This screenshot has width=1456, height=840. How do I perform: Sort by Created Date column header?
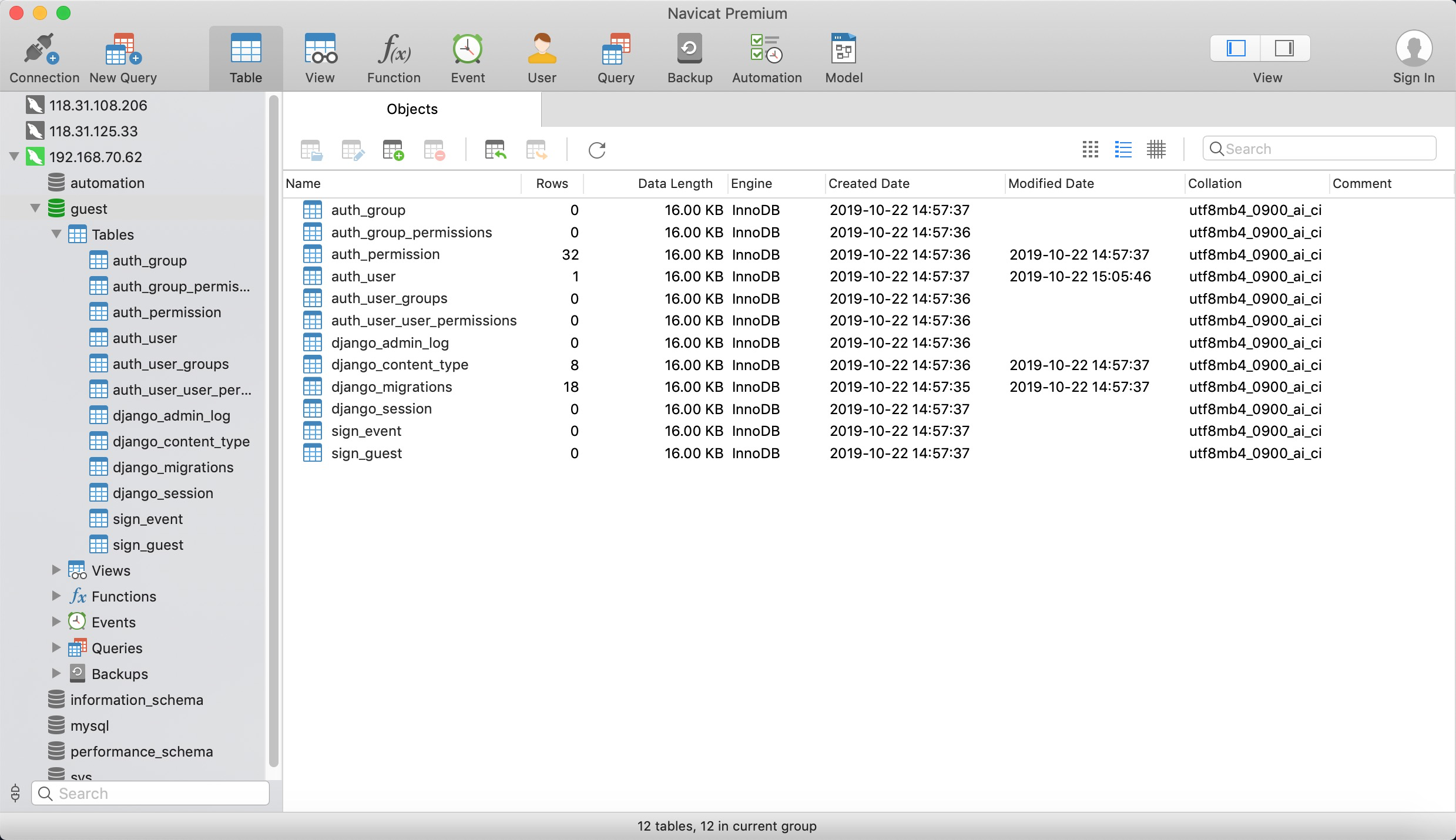point(868,183)
